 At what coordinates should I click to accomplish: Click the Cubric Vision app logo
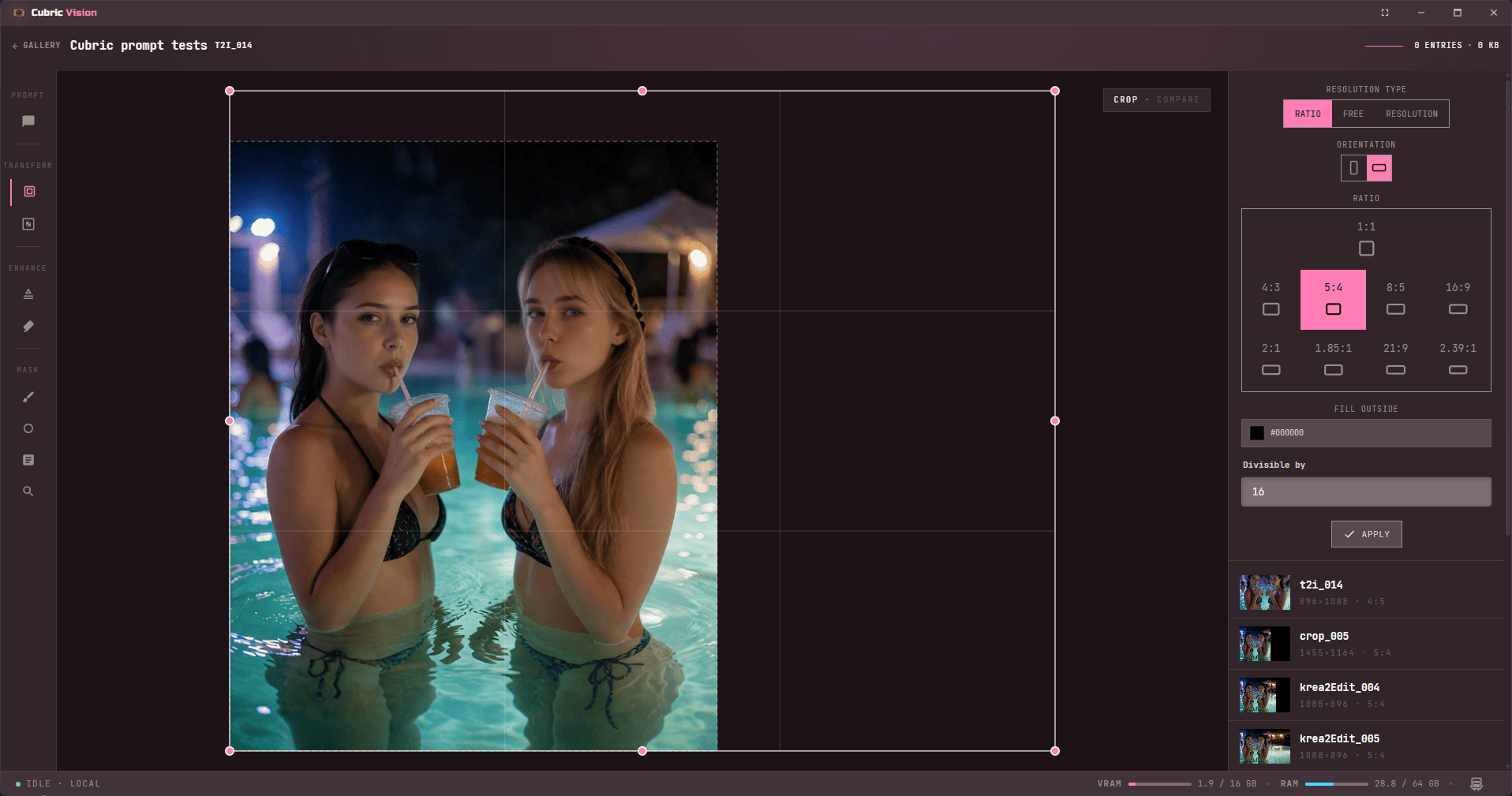[x=19, y=13]
